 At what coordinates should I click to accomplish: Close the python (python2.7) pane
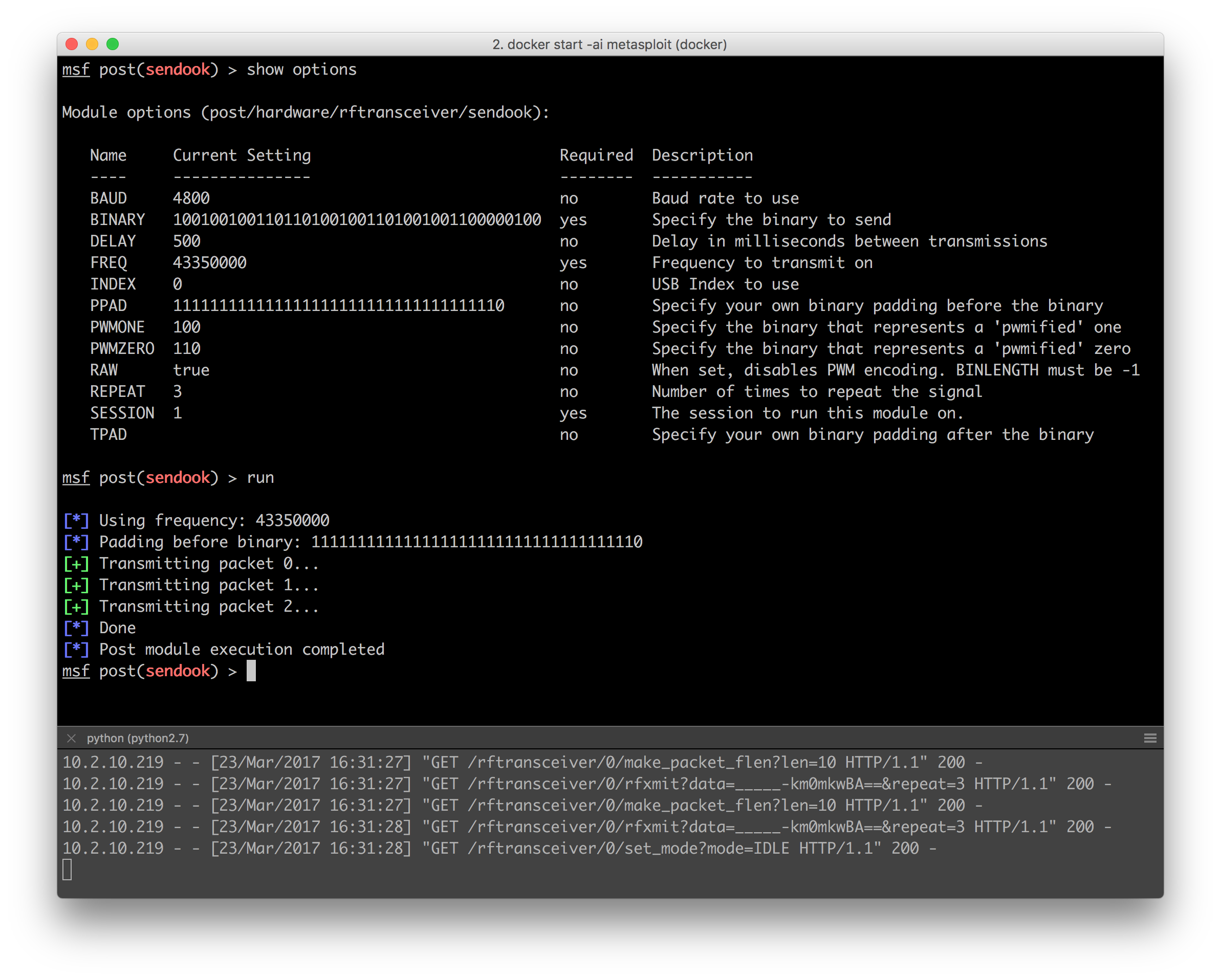[x=71, y=738]
